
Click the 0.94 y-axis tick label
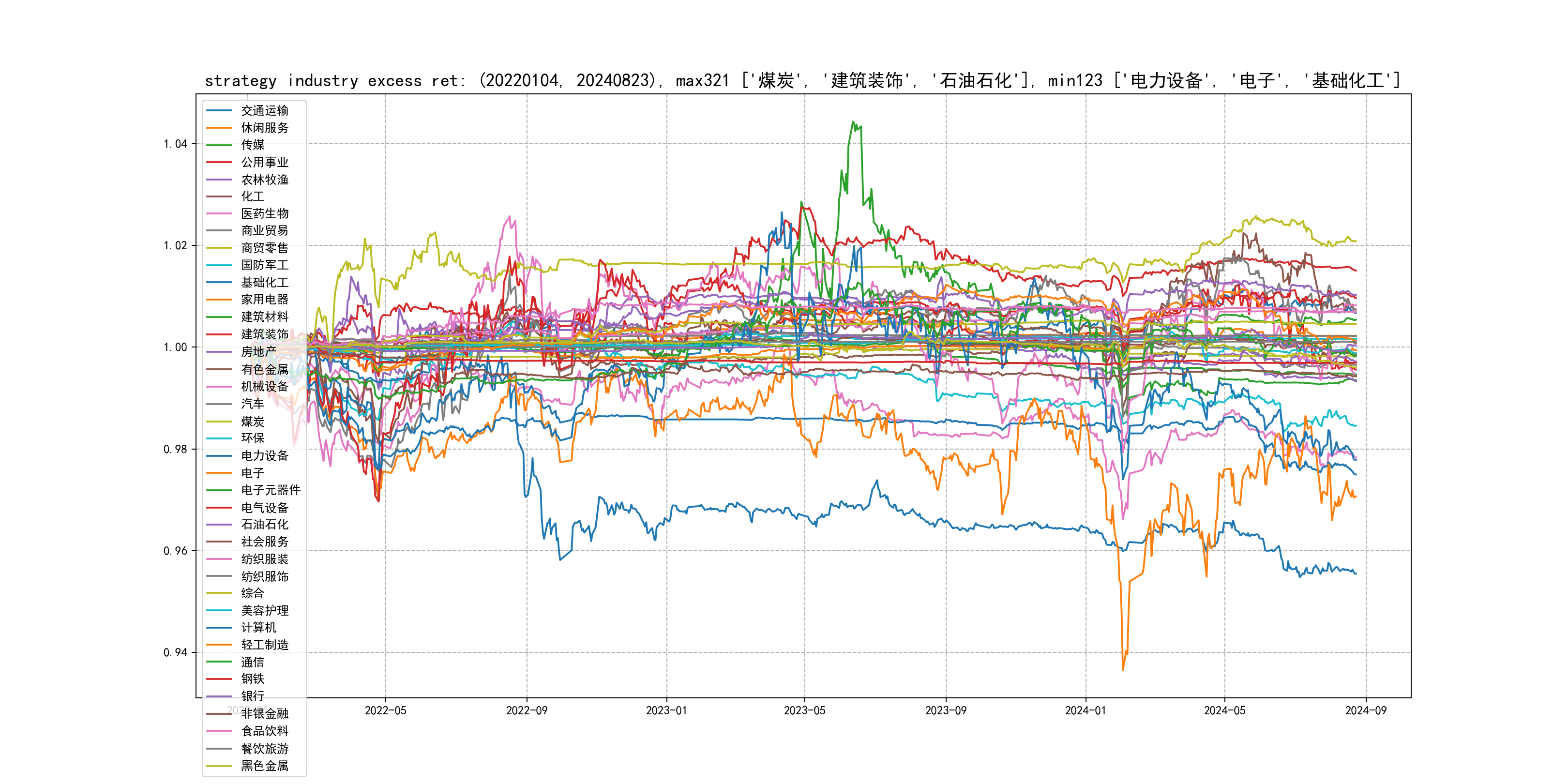(x=175, y=652)
